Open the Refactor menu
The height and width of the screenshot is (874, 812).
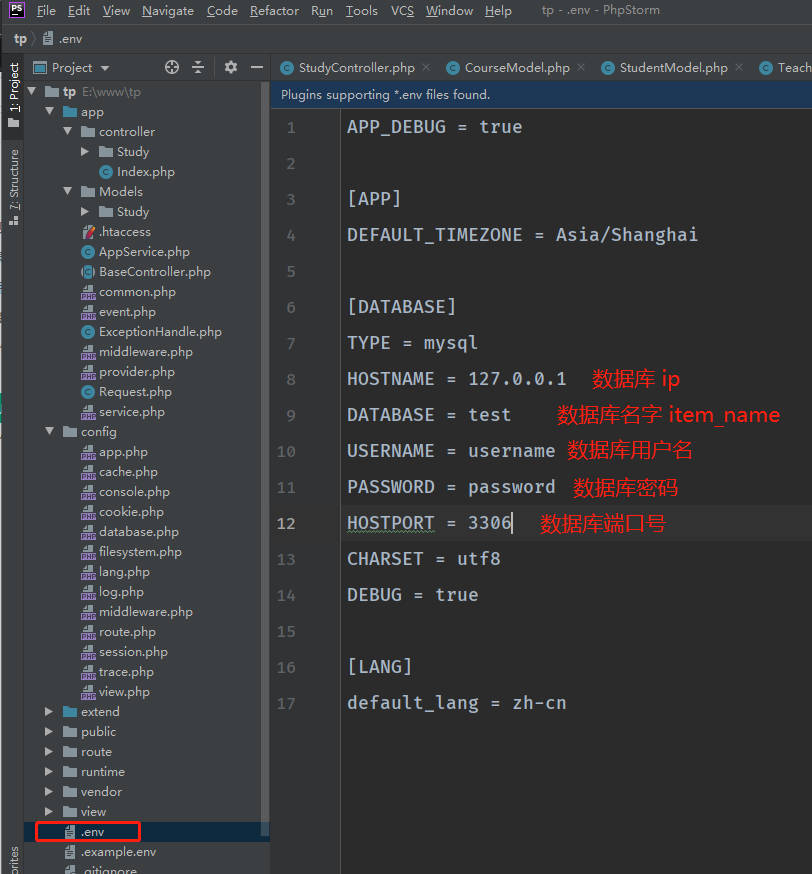[274, 11]
